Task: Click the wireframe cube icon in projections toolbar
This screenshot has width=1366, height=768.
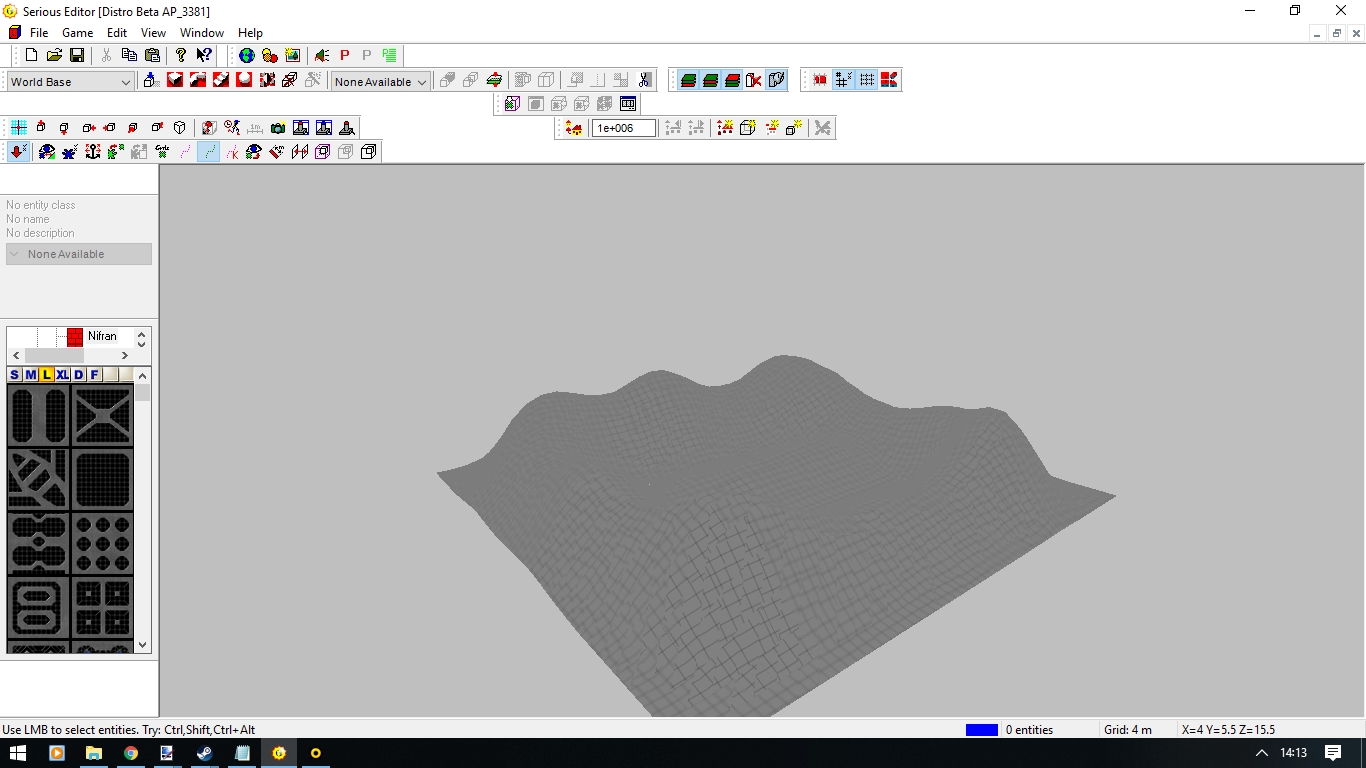Action: coord(180,127)
